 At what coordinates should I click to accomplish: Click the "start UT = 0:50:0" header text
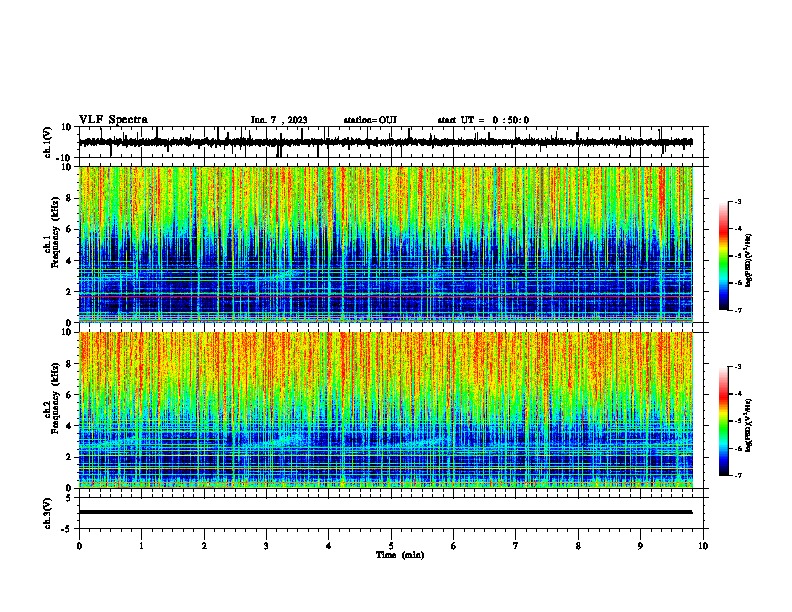click(483, 120)
